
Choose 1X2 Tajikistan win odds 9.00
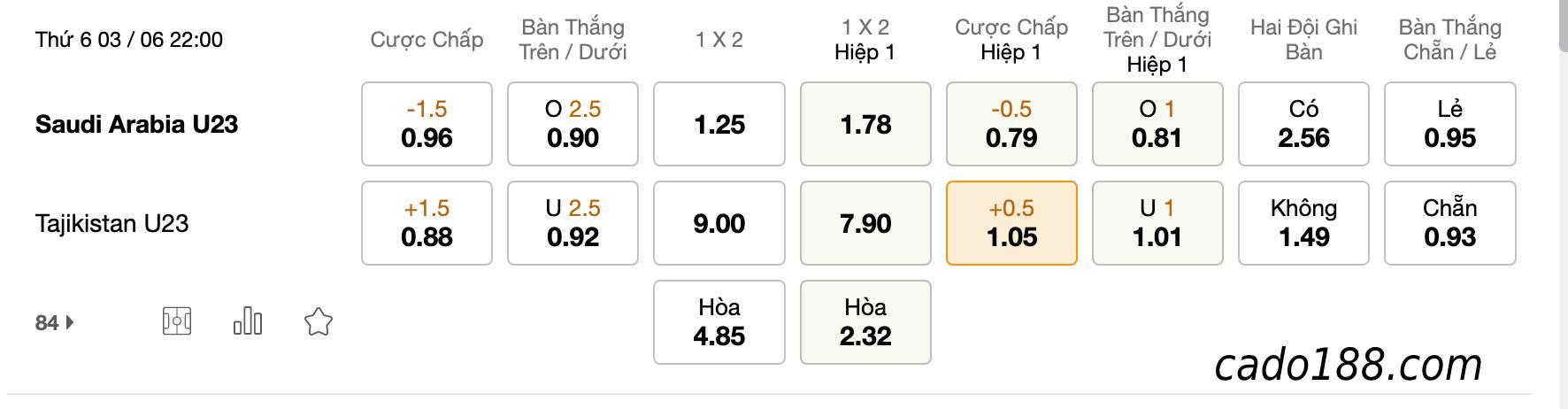(x=719, y=223)
